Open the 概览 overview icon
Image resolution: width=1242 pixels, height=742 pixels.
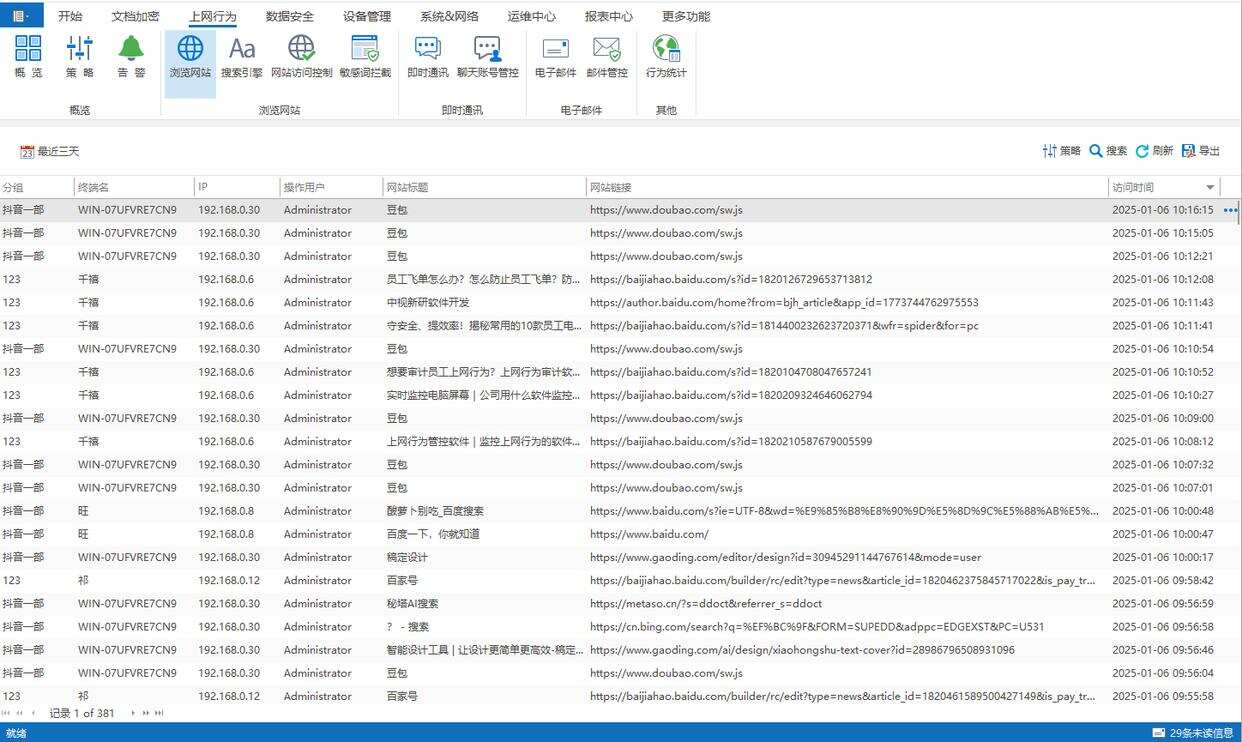[28, 57]
